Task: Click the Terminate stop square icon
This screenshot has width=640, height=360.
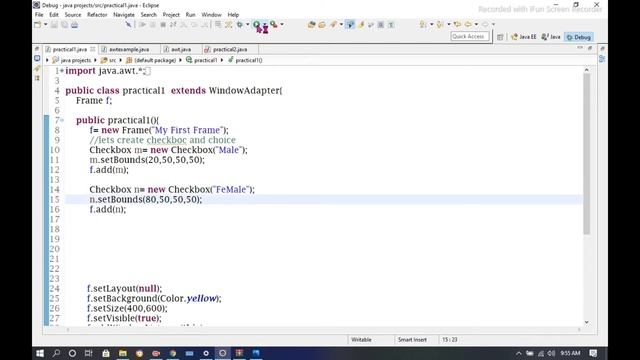Action: point(163,24)
